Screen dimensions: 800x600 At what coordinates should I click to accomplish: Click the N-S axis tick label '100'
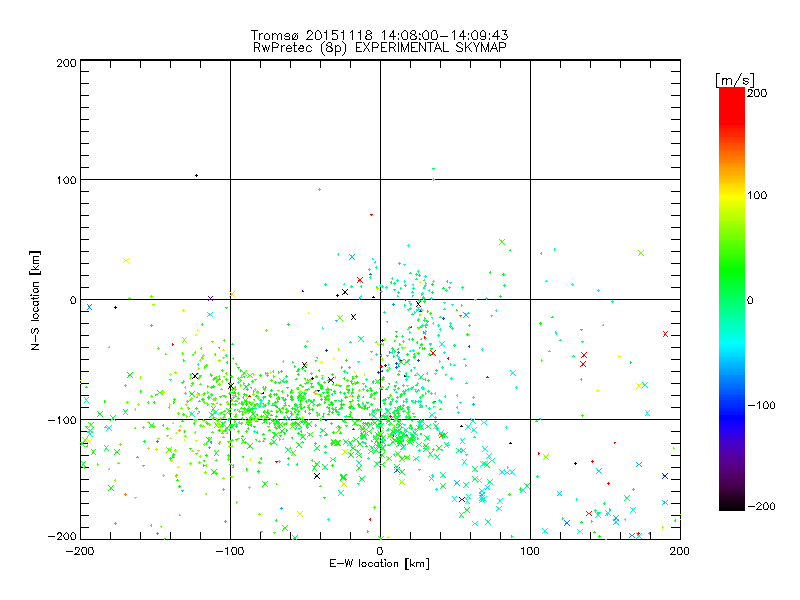coord(66,180)
